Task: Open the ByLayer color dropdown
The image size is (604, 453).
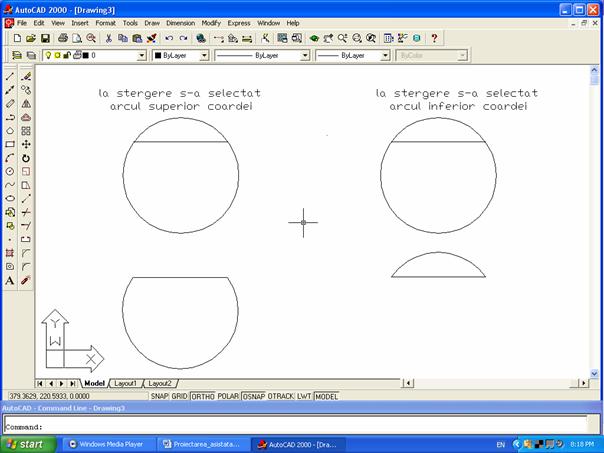Action: pos(204,56)
